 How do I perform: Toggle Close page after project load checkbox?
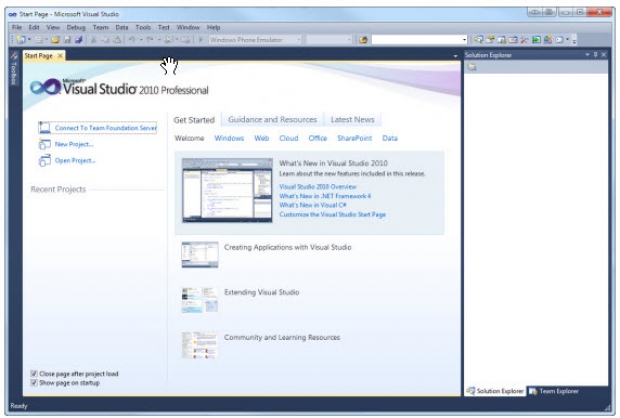(35, 374)
